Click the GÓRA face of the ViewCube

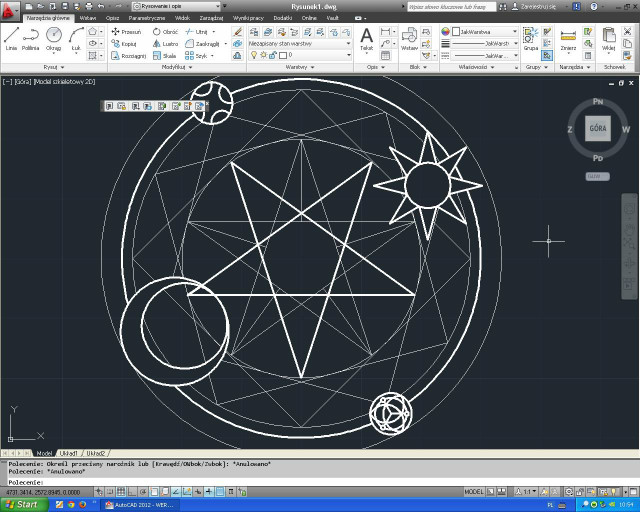pyautogui.click(x=598, y=128)
